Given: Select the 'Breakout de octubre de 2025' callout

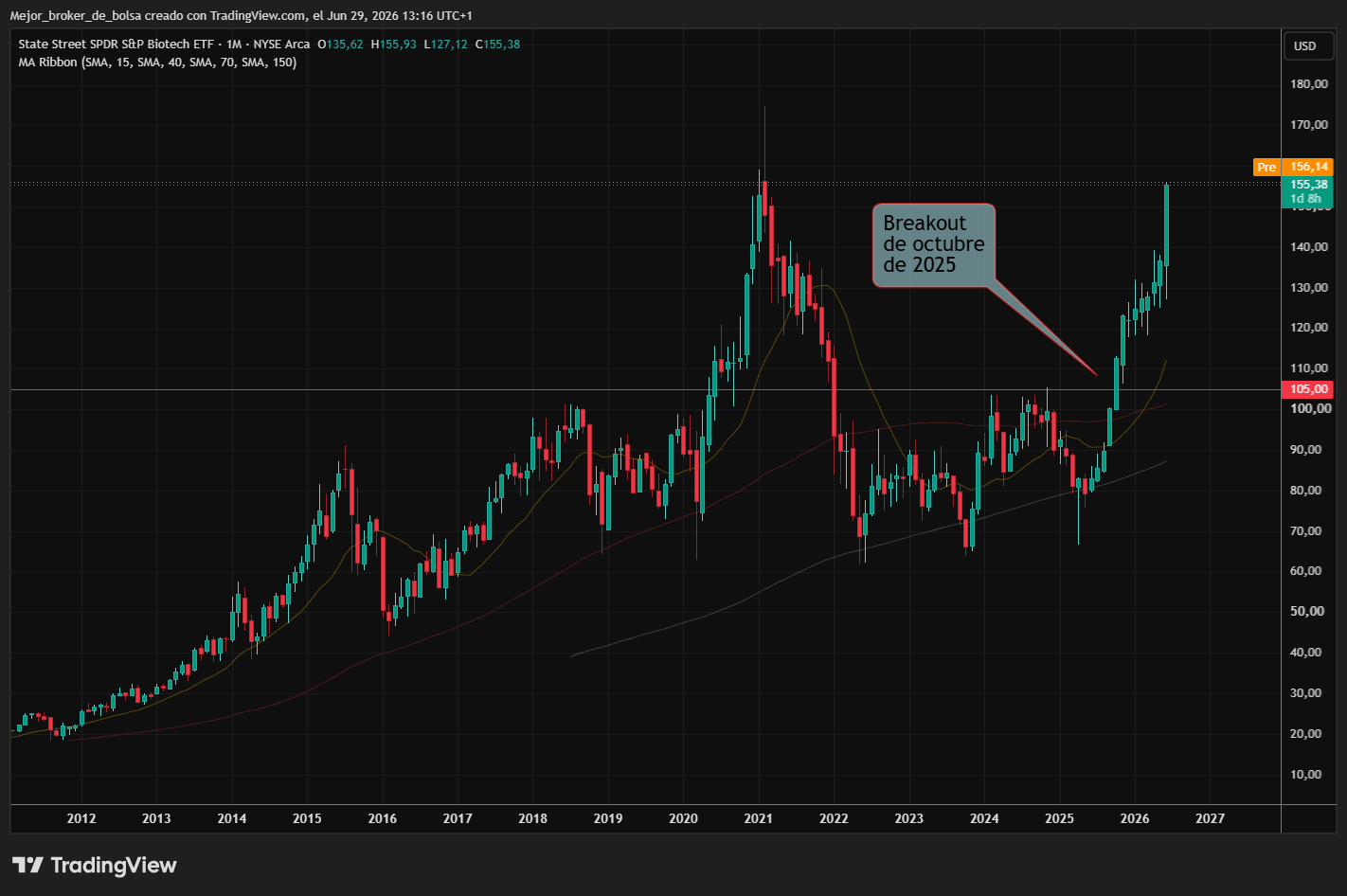Looking at the screenshot, I should click(x=934, y=244).
